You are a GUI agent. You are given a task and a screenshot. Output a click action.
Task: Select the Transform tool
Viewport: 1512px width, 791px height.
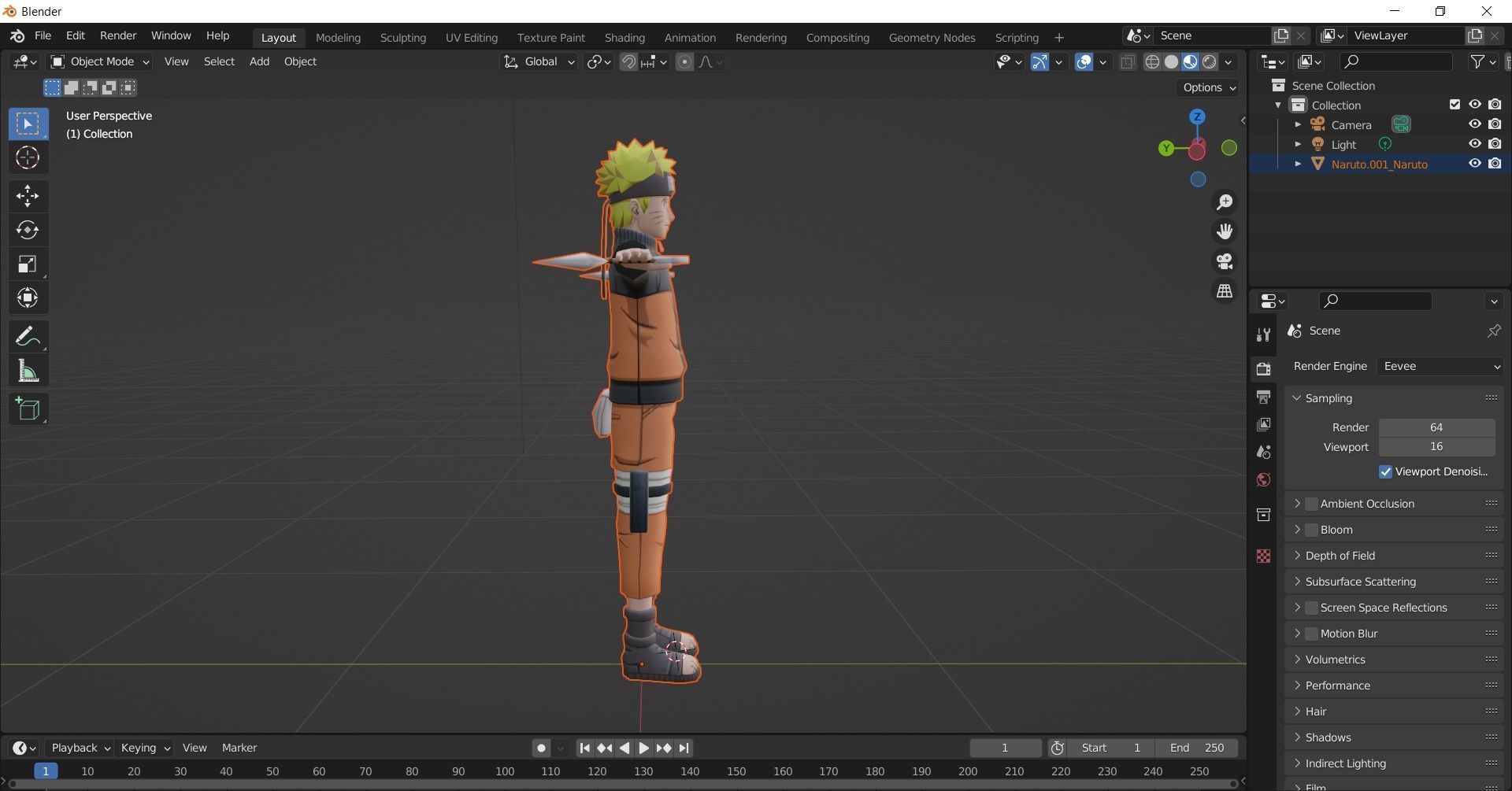point(28,298)
